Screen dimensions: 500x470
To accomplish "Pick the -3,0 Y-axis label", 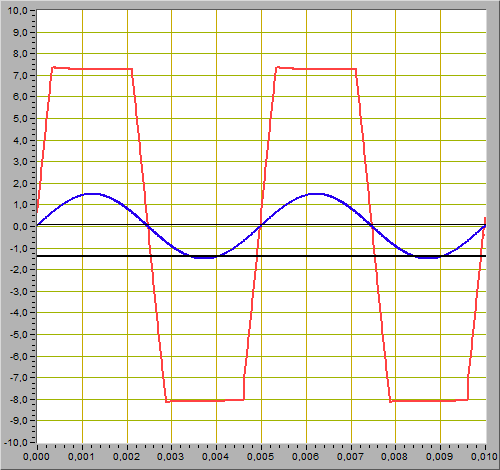I will coord(18,292).
